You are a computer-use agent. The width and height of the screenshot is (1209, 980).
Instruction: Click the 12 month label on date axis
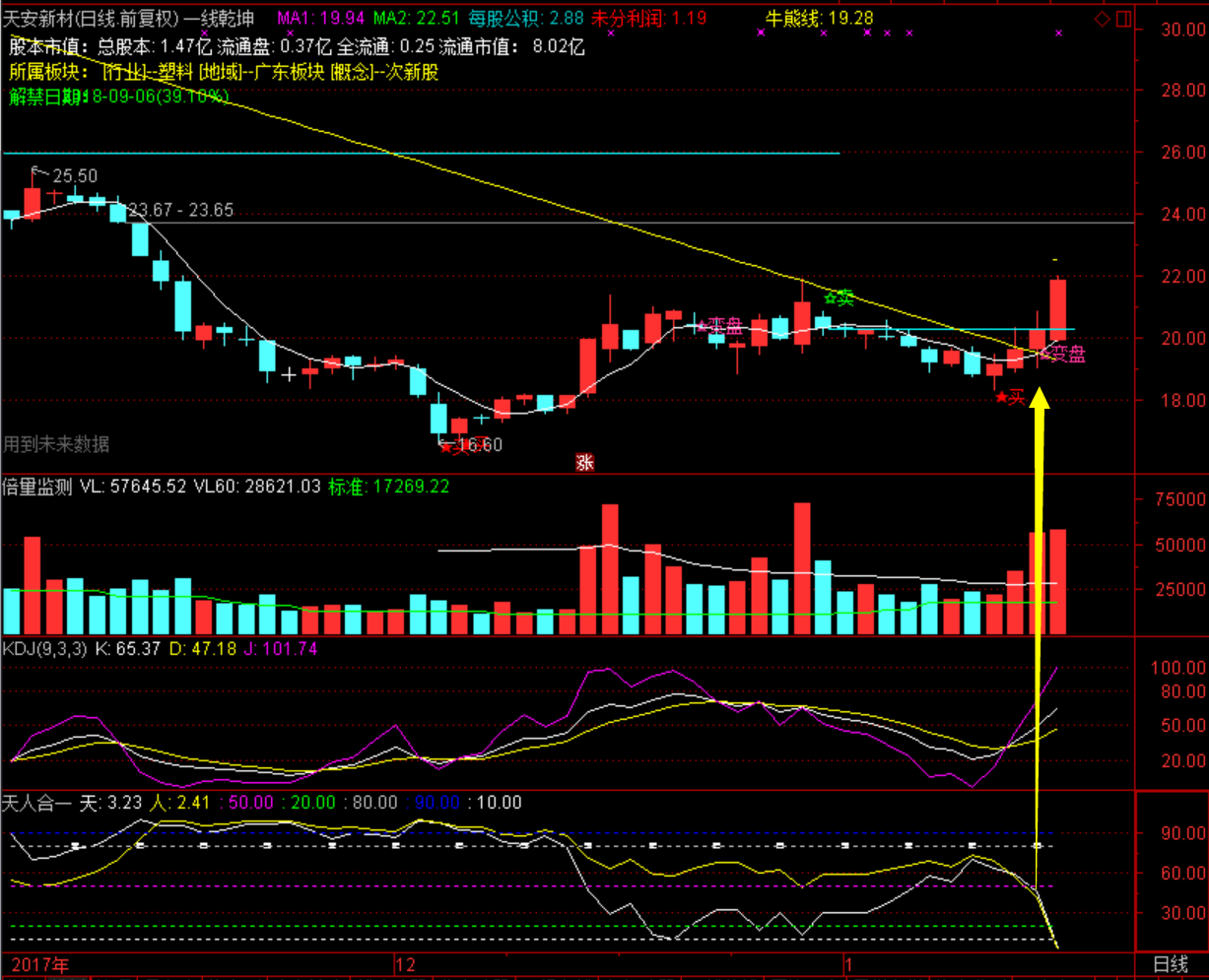pos(405,964)
